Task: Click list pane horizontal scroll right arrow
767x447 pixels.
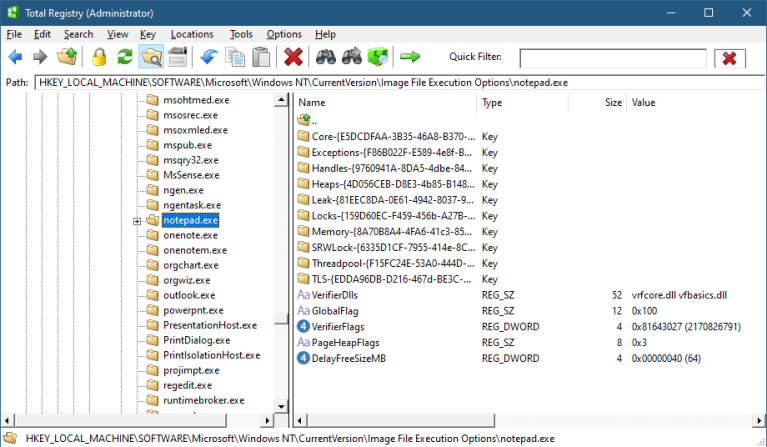Action: [x=759, y=420]
